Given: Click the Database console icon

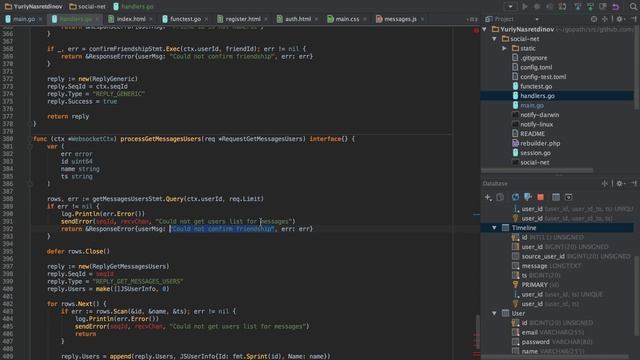Looking at the screenshot, I should pos(568,198).
